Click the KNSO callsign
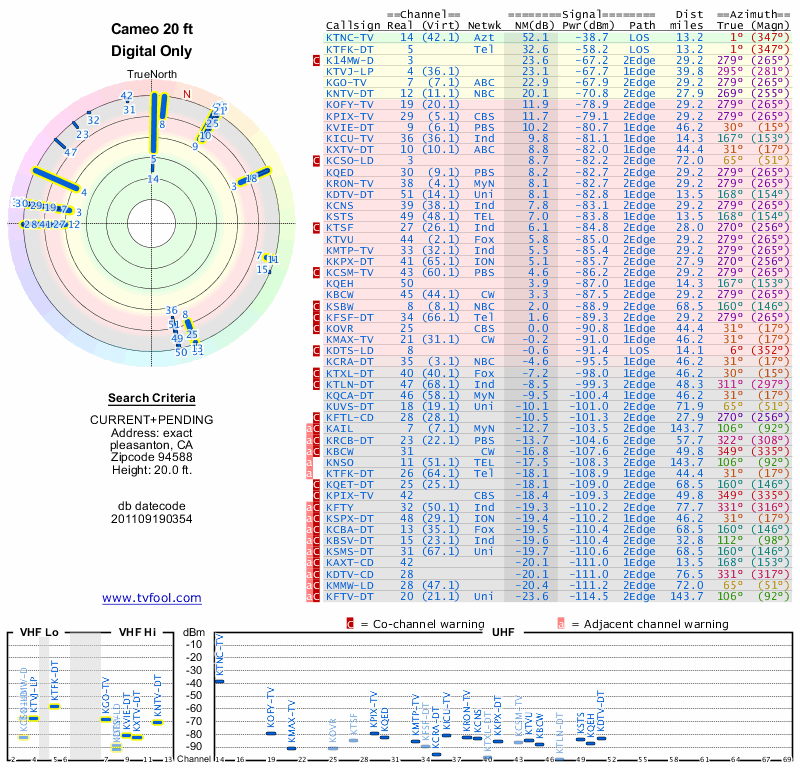Screen dimensions: 800x768 pos(340,462)
